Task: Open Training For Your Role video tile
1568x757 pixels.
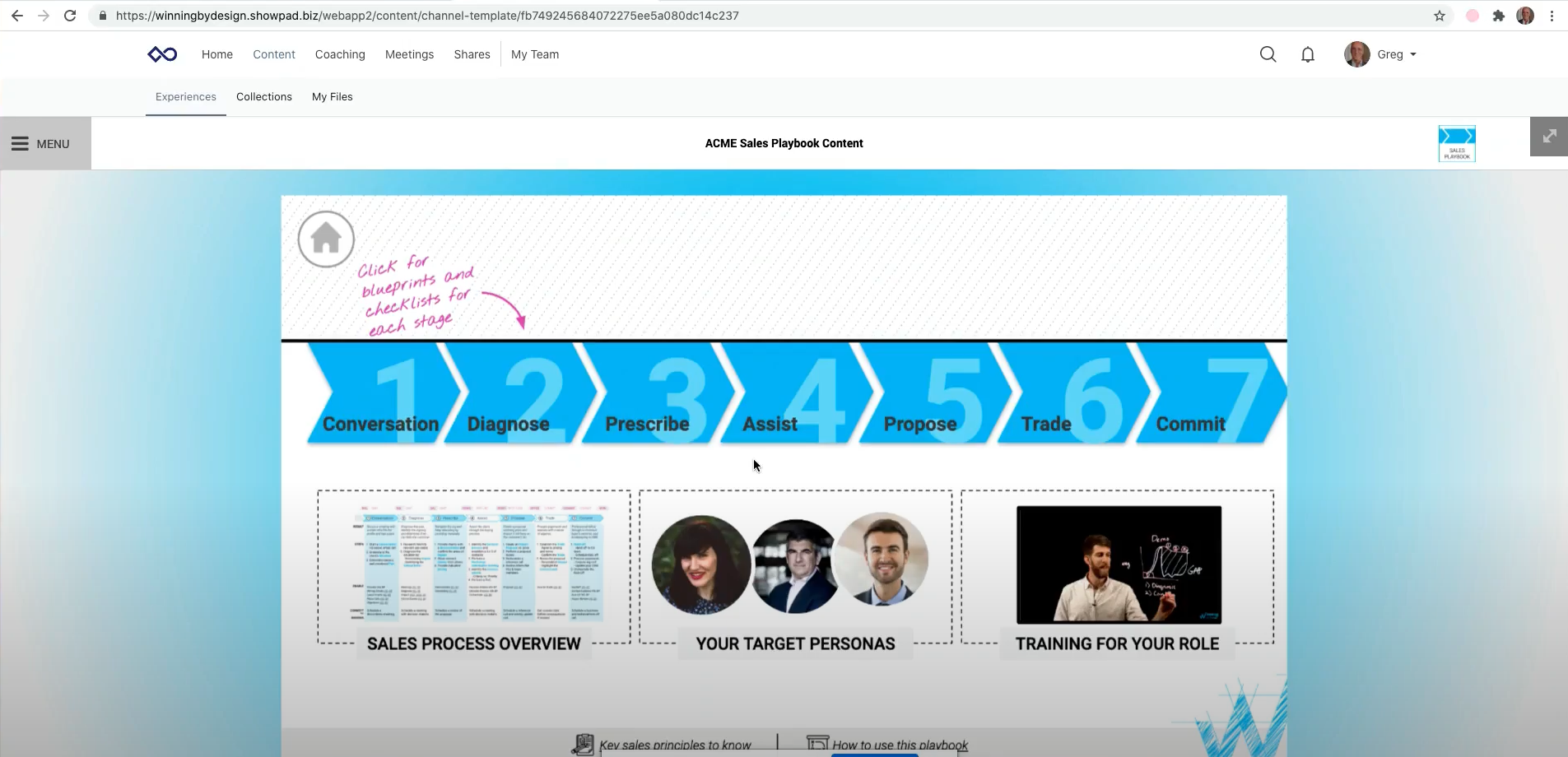Action: [x=1118, y=566]
